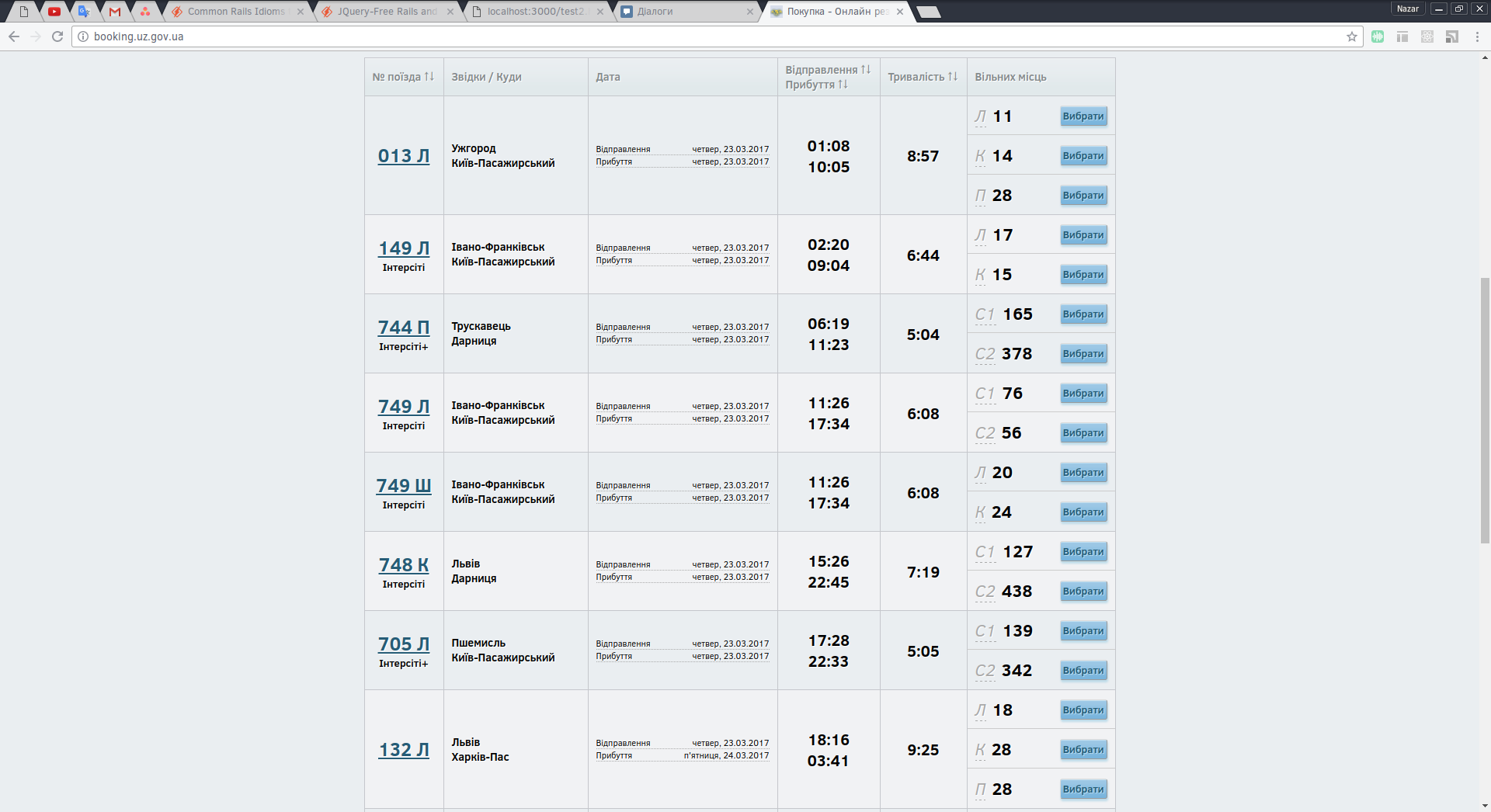1491x812 pixels.
Task: Choose С2 378 seats on train 744 П
Action: [1083, 354]
